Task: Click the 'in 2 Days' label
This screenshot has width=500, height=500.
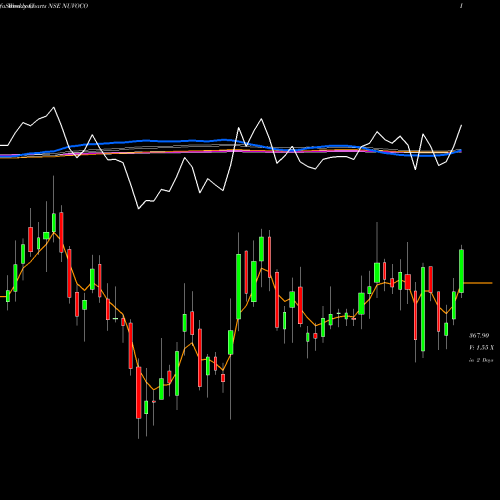Action: 481,360
